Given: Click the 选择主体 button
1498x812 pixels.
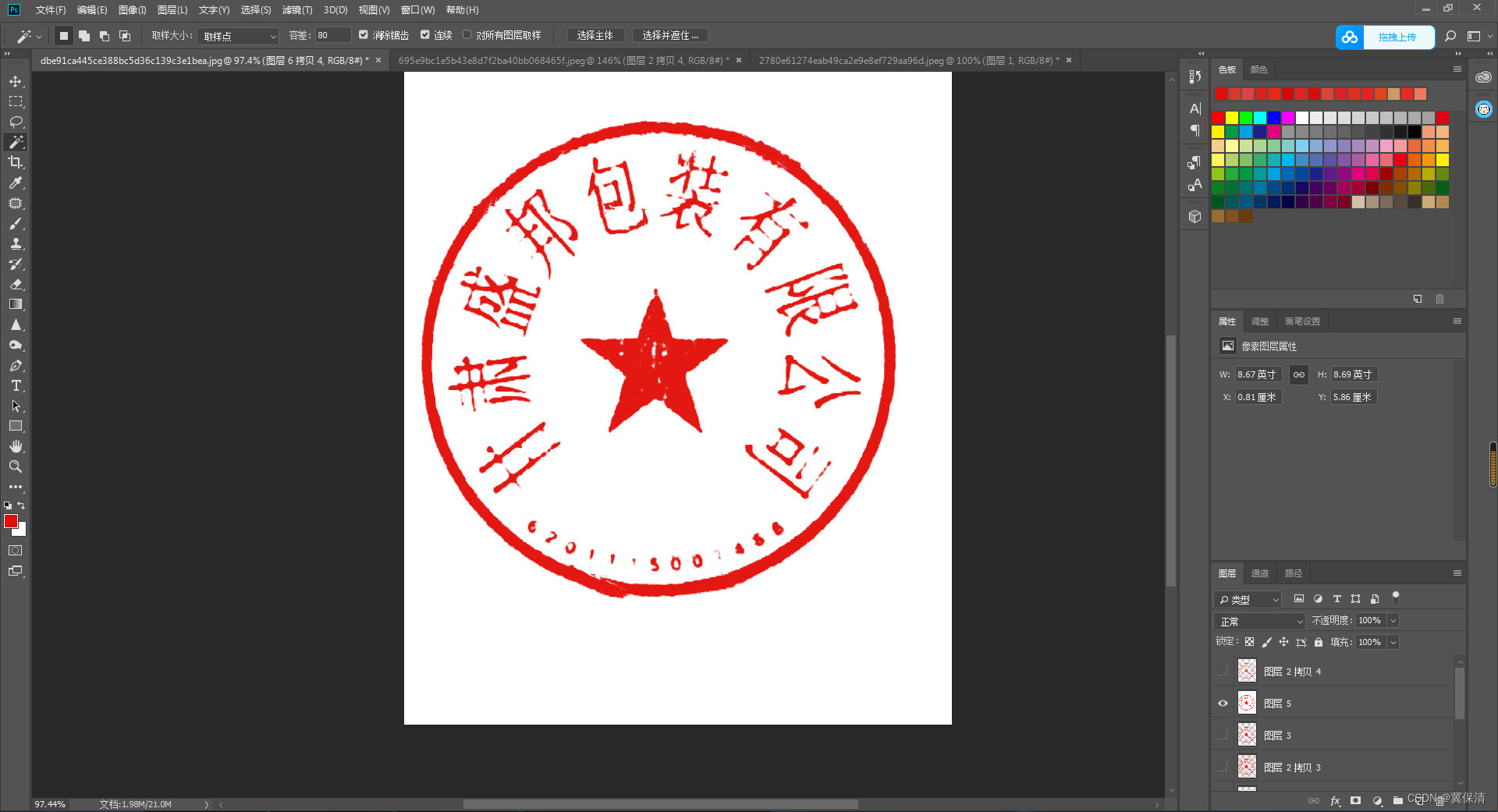Looking at the screenshot, I should tap(595, 36).
